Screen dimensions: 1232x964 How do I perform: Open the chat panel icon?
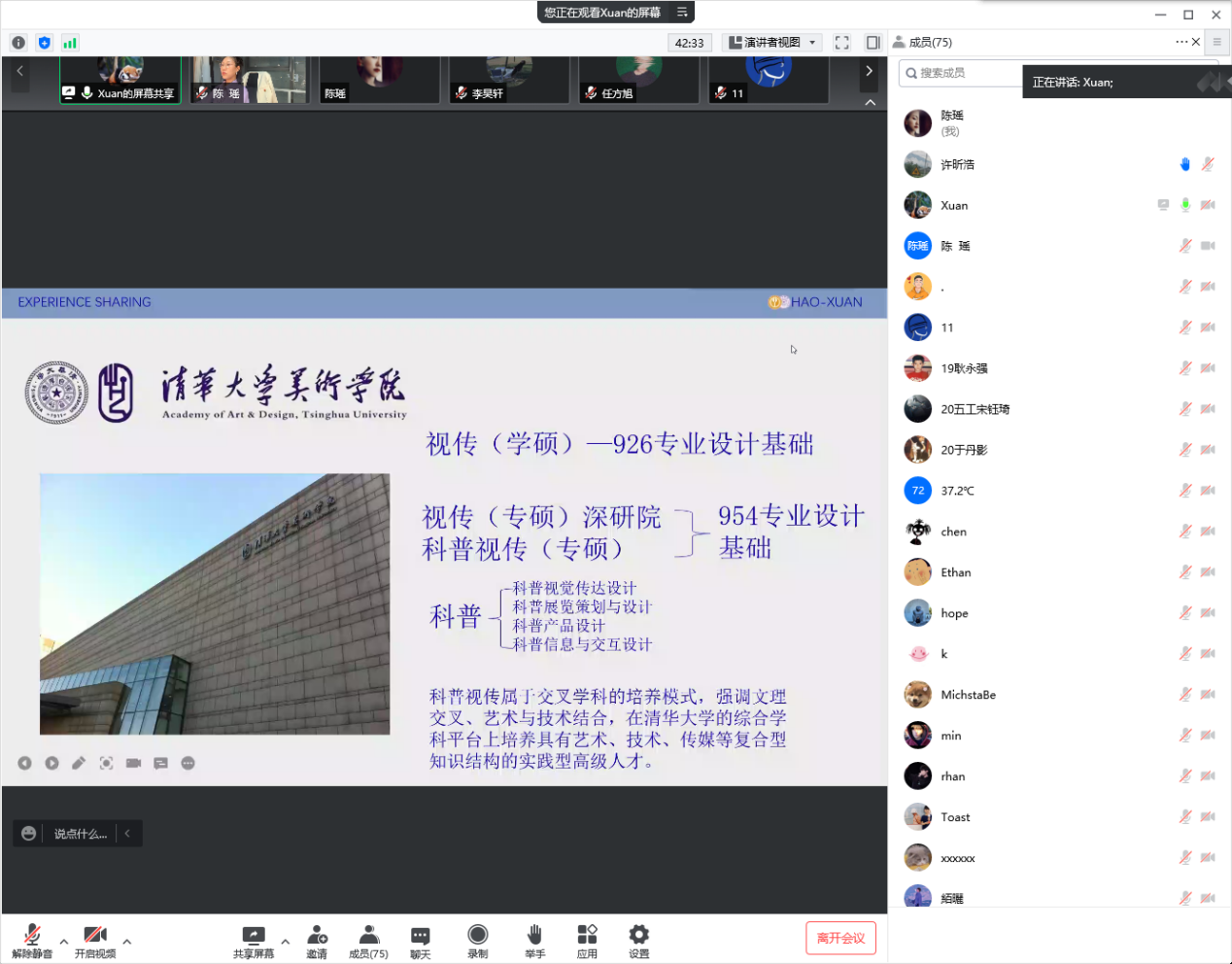pyautogui.click(x=420, y=939)
